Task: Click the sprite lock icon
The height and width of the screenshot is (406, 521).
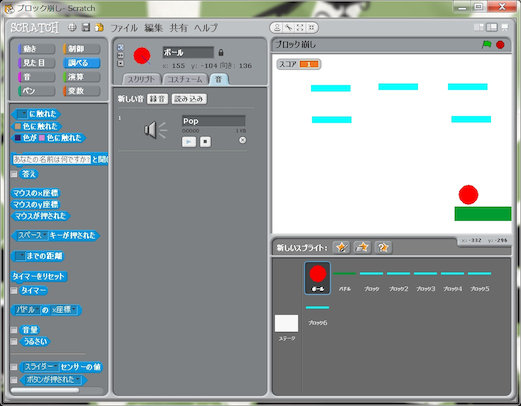Action: 221,53
